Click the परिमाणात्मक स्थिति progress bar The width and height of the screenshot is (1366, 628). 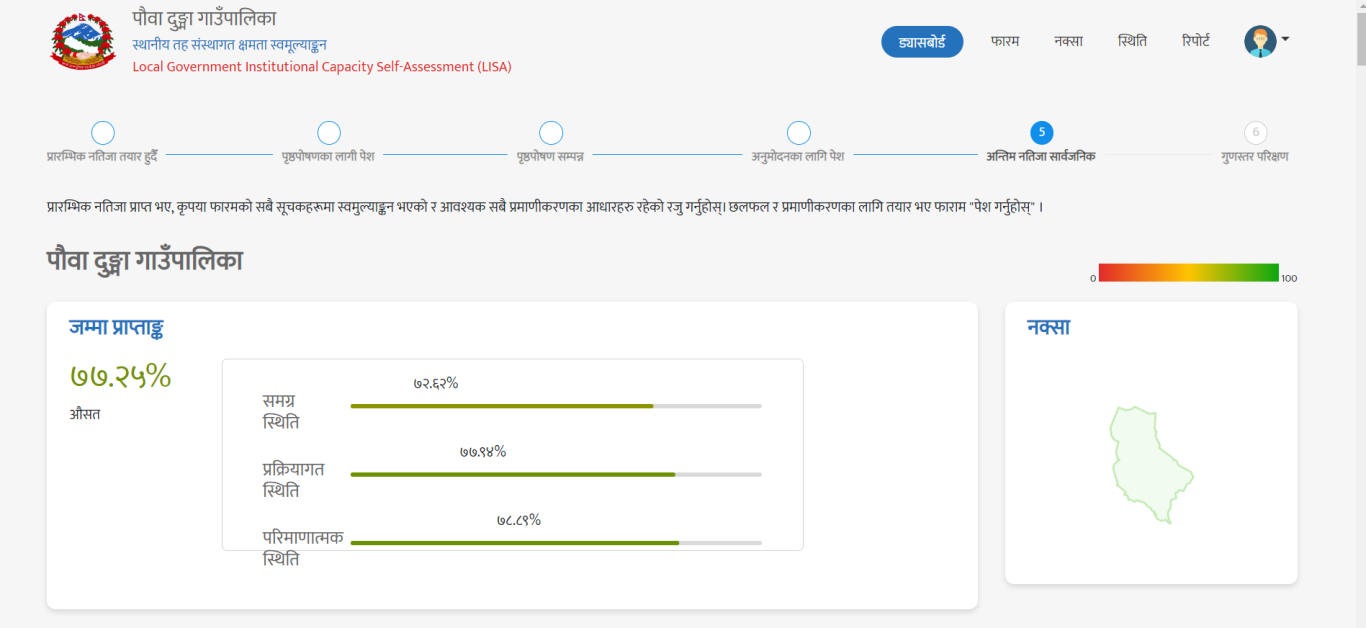[556, 543]
